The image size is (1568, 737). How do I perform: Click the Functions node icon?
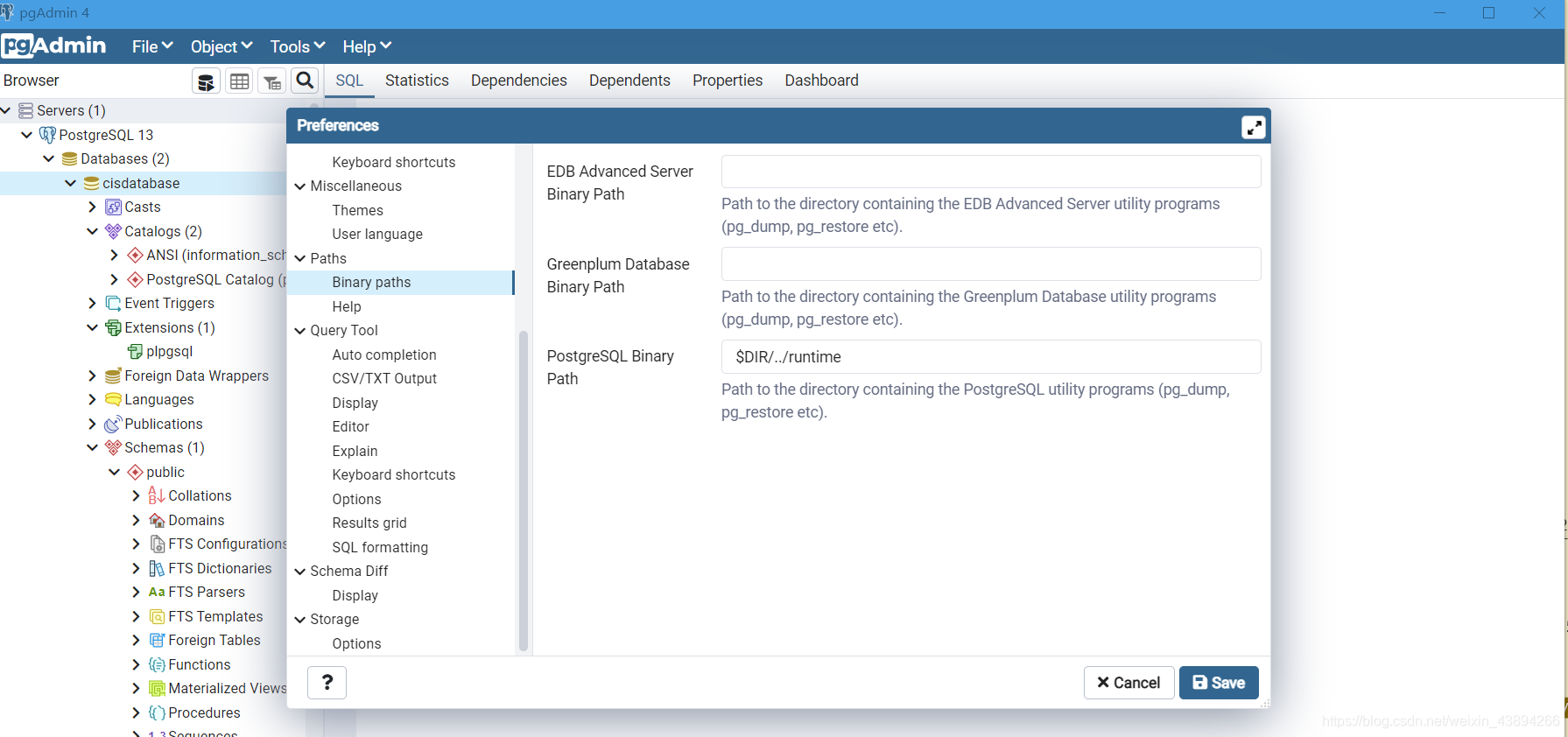[157, 664]
